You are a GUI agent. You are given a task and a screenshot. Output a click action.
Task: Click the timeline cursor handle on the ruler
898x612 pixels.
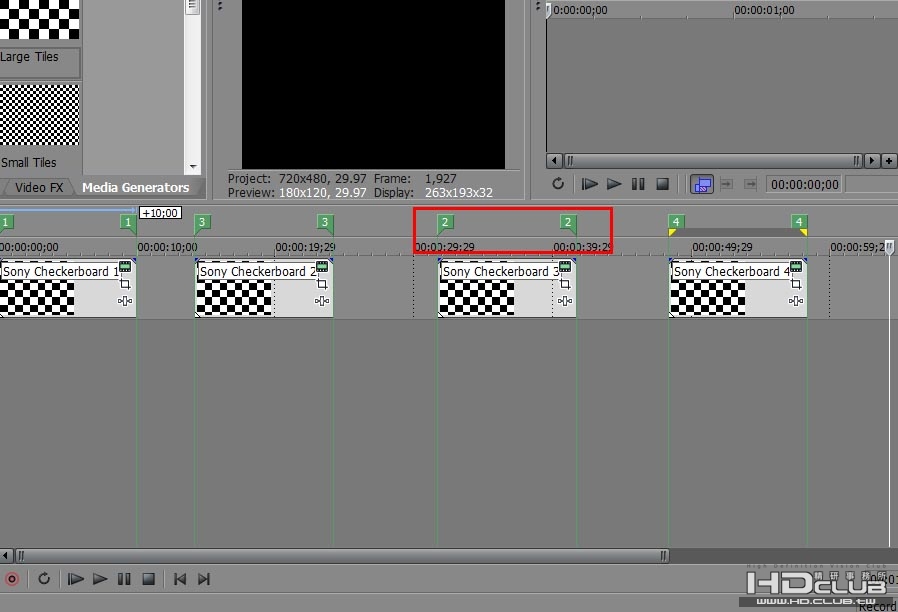889,247
